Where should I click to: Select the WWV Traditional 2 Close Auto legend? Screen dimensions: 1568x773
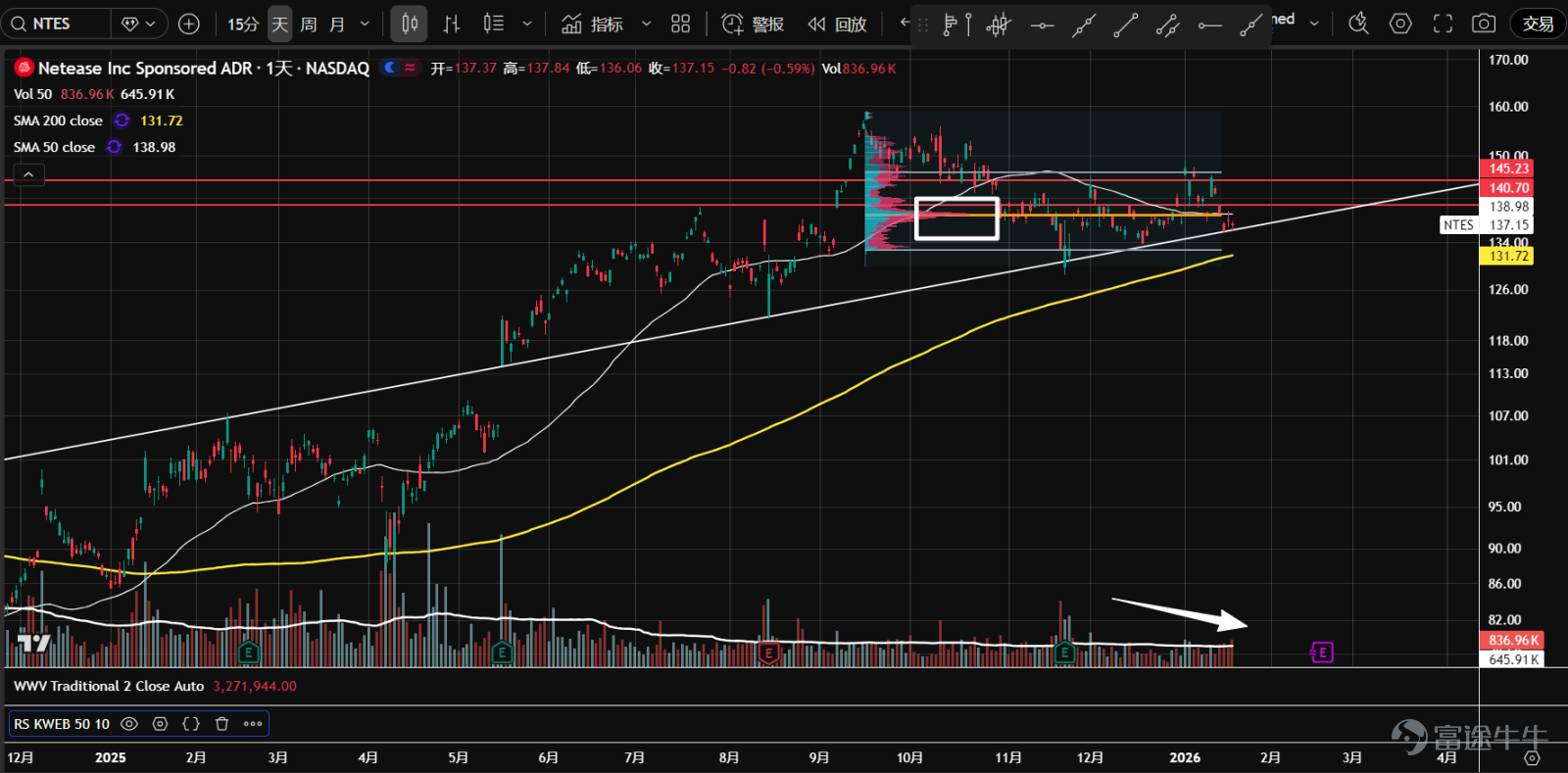coord(109,686)
